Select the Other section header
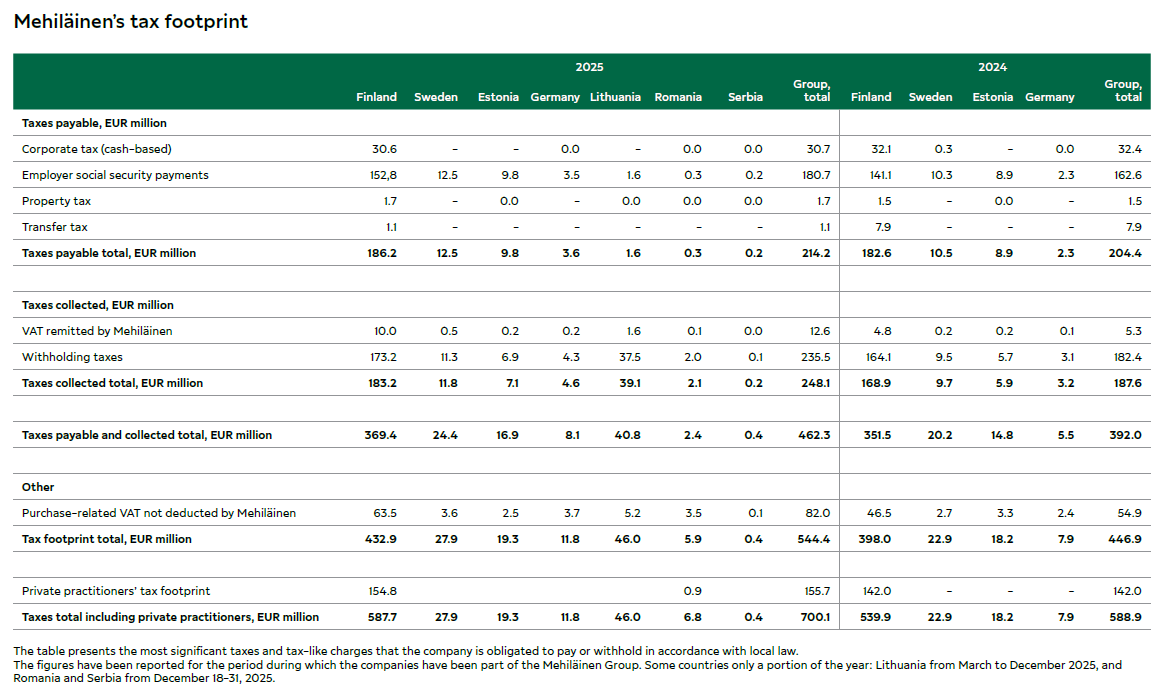The width and height of the screenshot is (1170, 691). [38, 487]
